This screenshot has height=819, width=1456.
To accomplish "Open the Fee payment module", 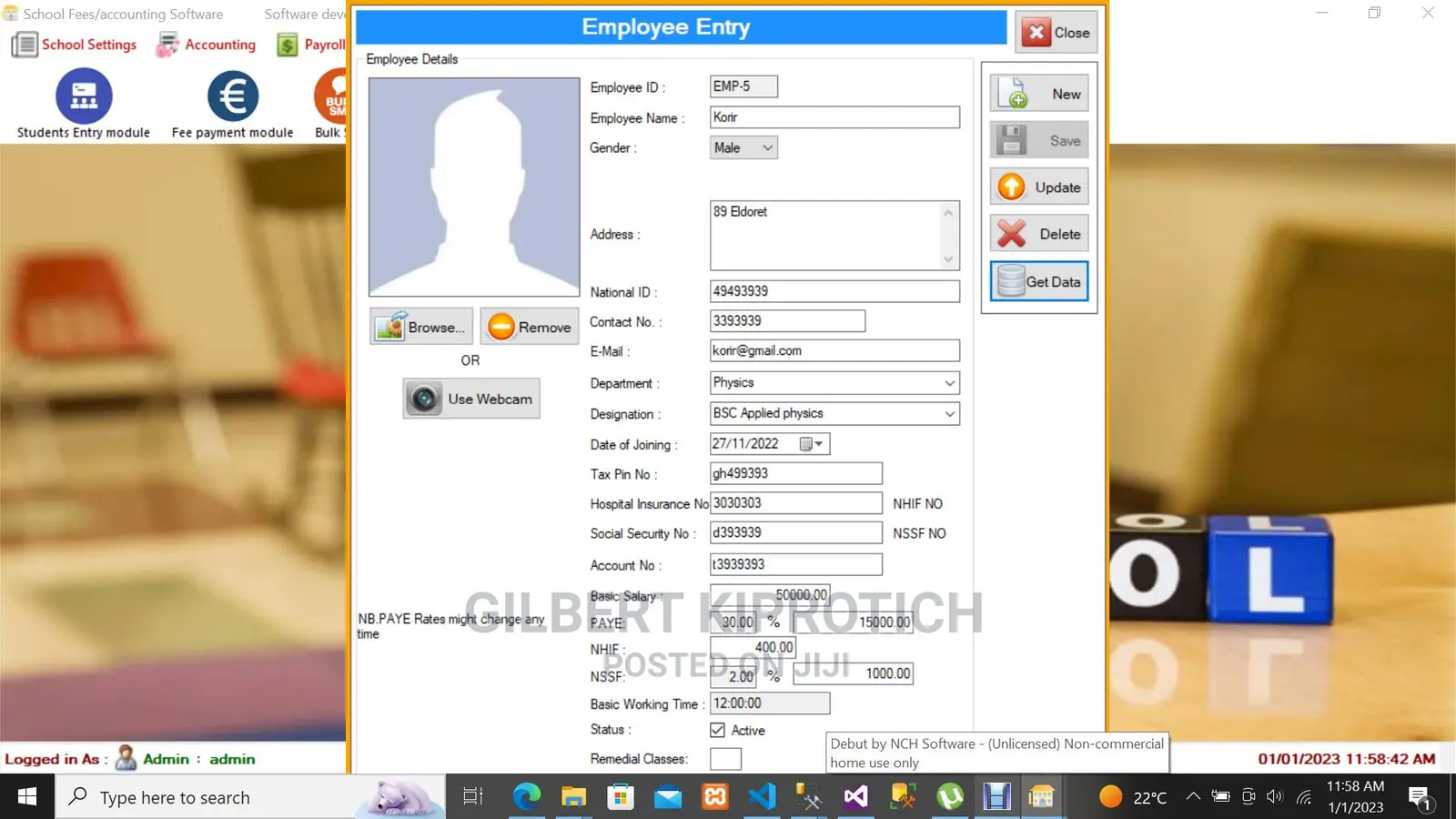I will click(x=232, y=106).
